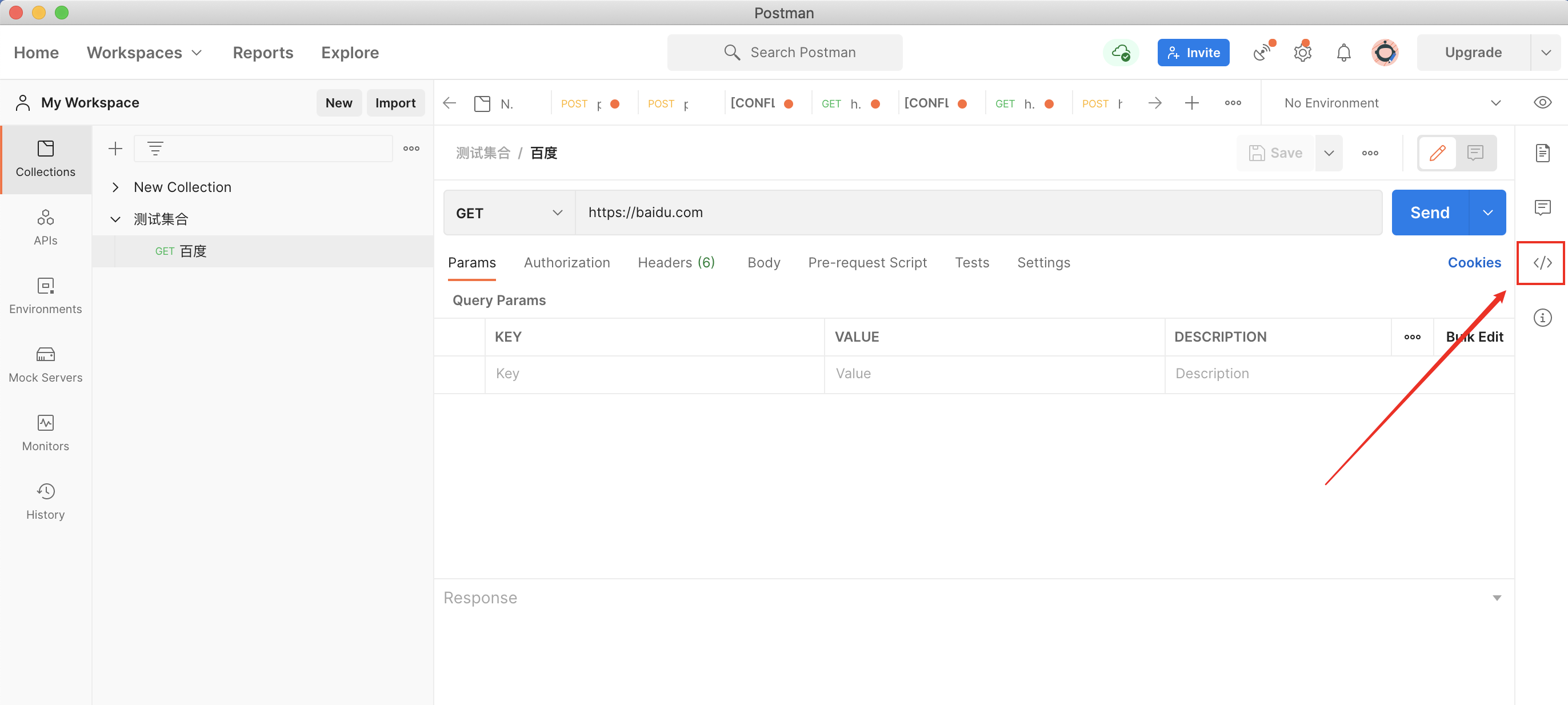The image size is (1568, 705).
Task: Switch to comment mode toggle
Action: [1475, 153]
